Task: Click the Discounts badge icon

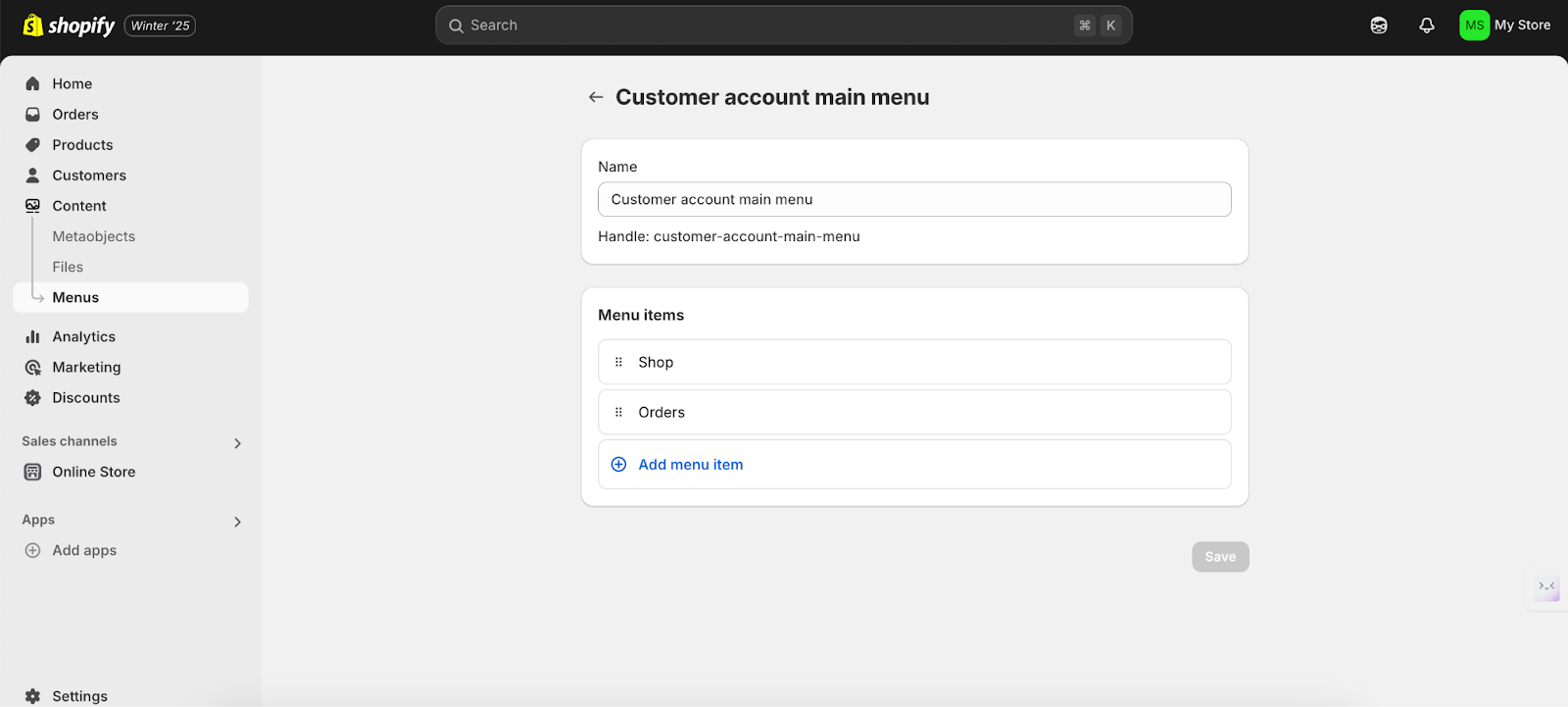Action: 32,398
